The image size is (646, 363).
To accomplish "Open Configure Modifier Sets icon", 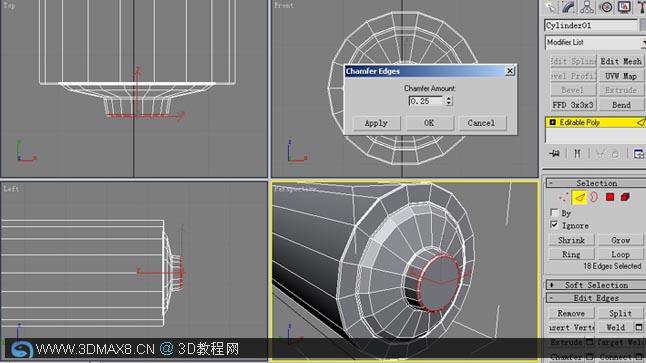I will pos(638,154).
